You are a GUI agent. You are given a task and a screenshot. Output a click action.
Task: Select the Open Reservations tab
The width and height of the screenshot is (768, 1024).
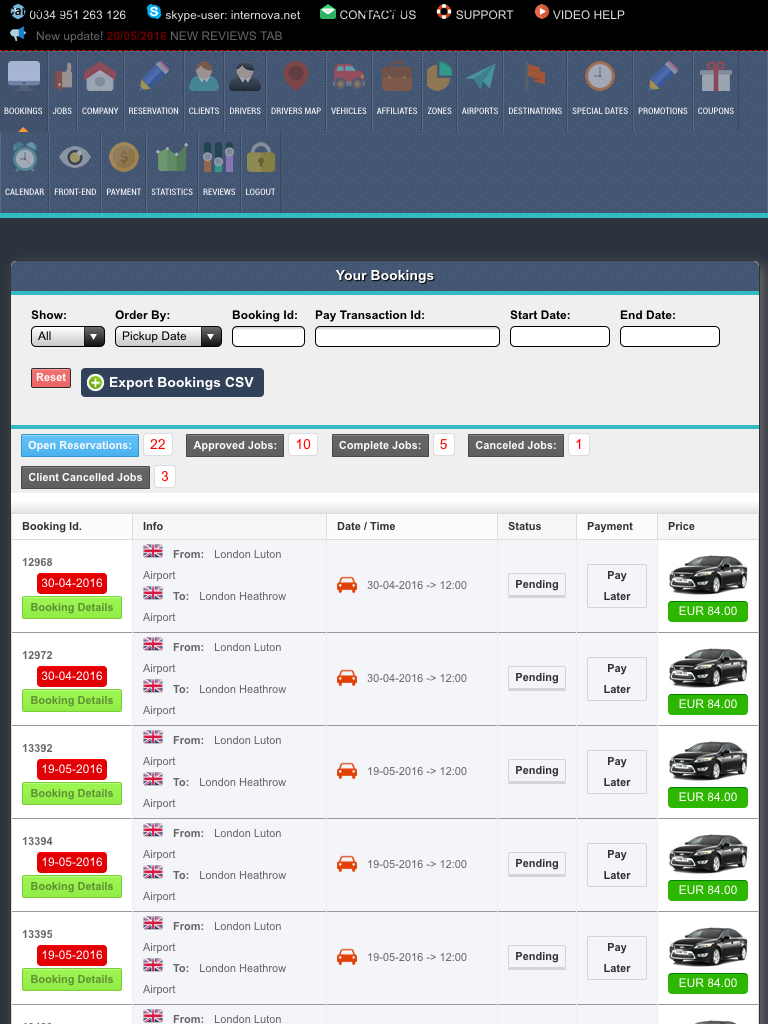tap(80, 445)
